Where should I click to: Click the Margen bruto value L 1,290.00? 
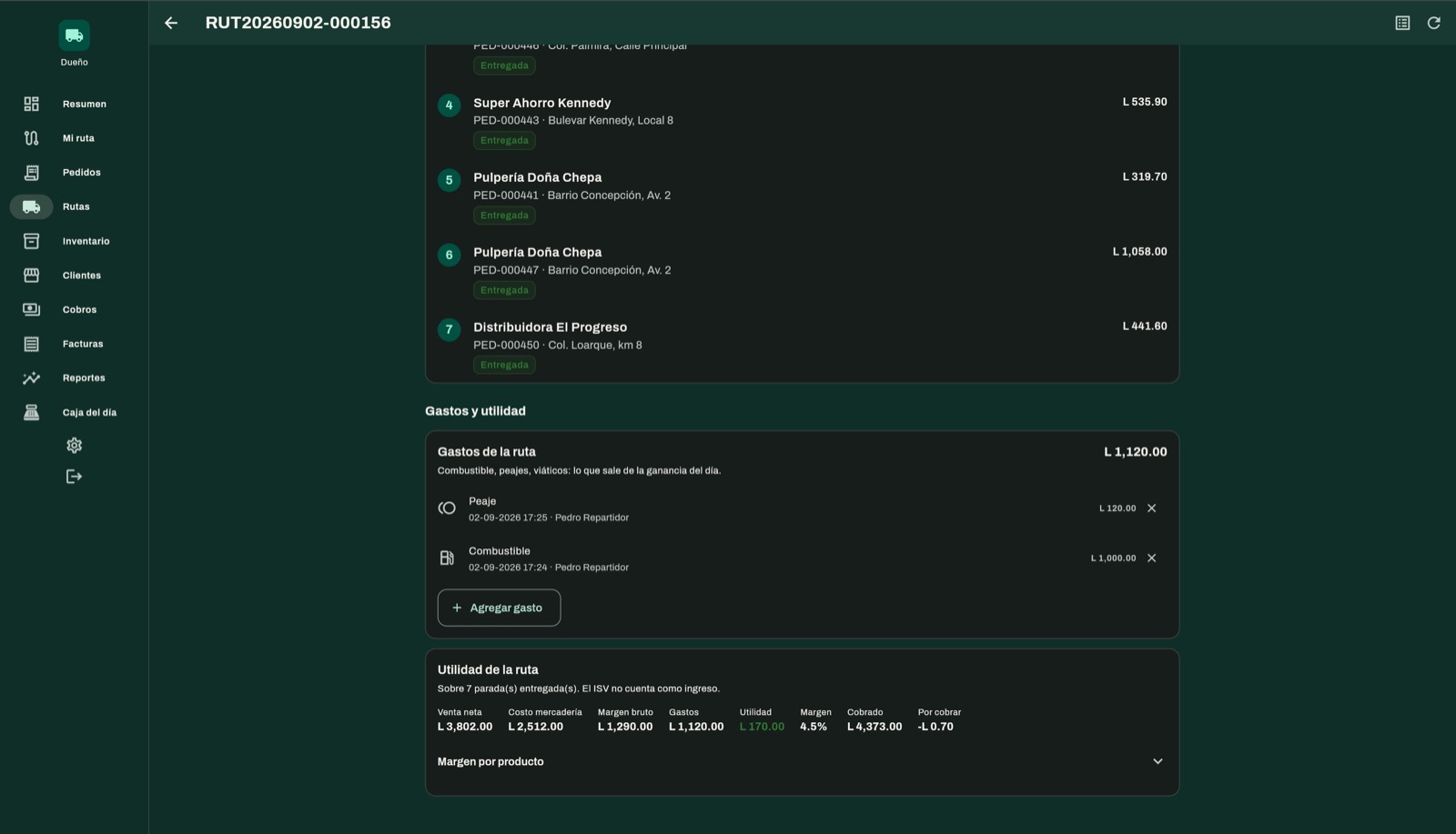tap(625, 727)
